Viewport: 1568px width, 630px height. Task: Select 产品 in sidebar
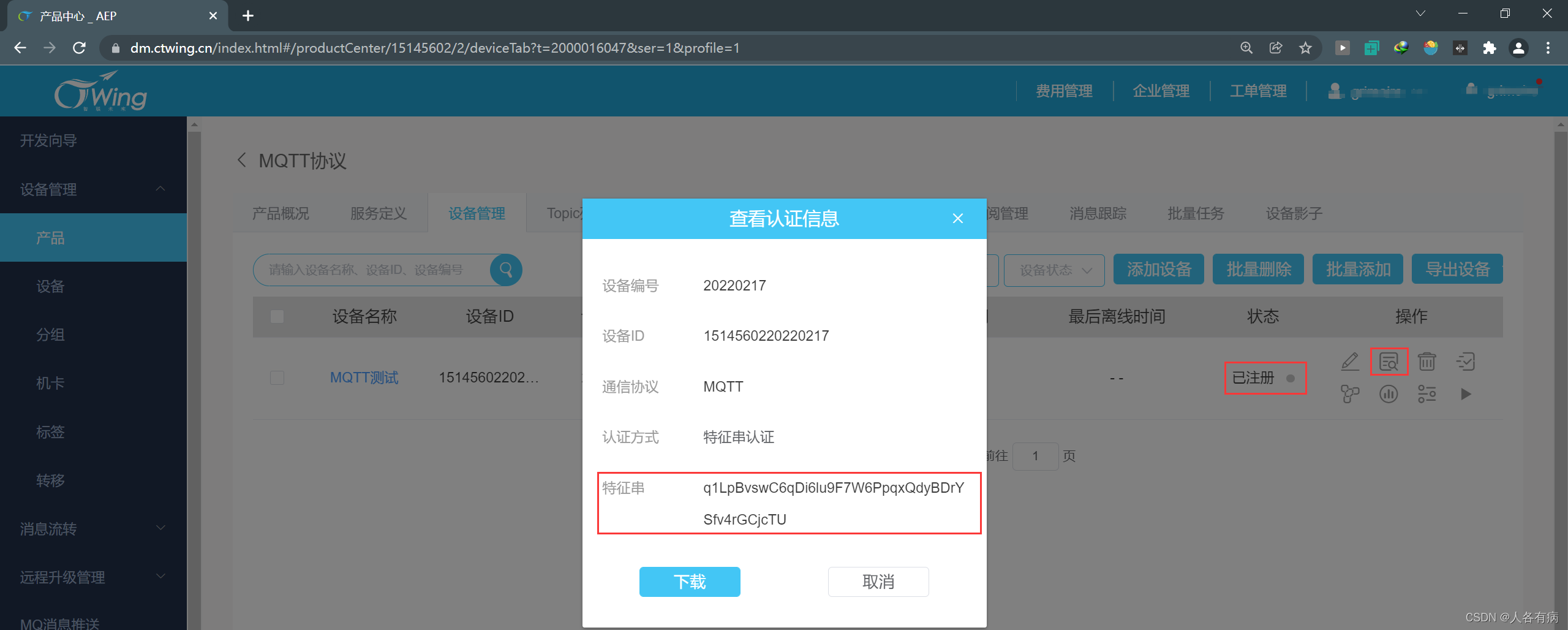click(93, 238)
